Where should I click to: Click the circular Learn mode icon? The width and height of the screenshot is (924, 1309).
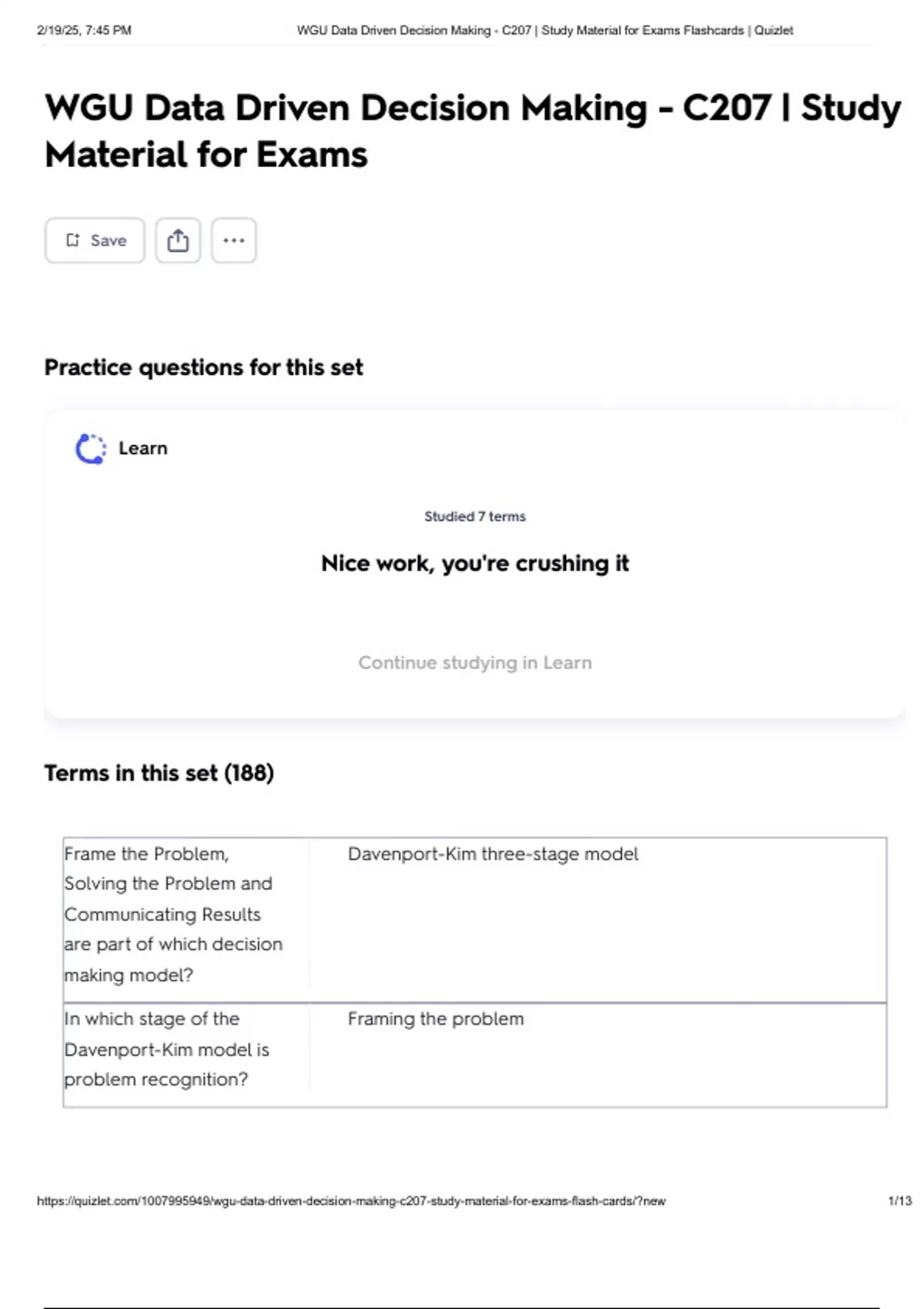coord(90,449)
